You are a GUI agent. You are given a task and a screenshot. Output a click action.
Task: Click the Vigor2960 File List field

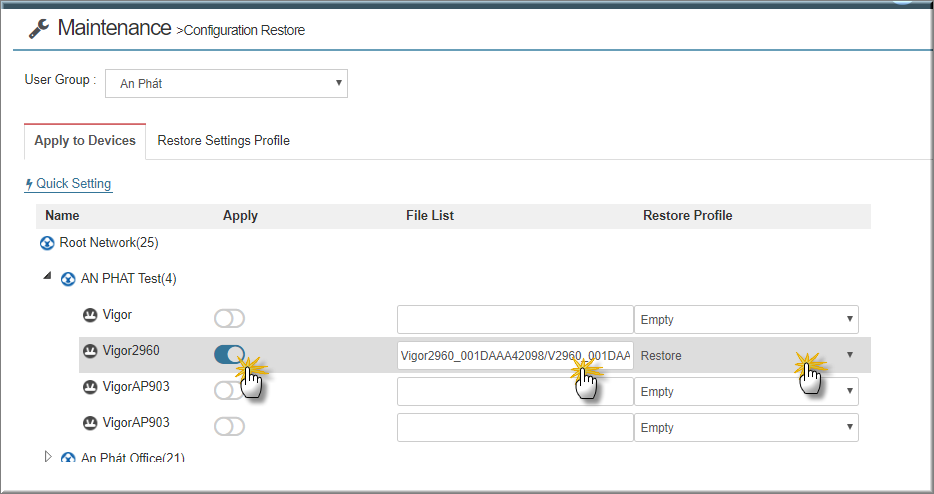click(515, 355)
